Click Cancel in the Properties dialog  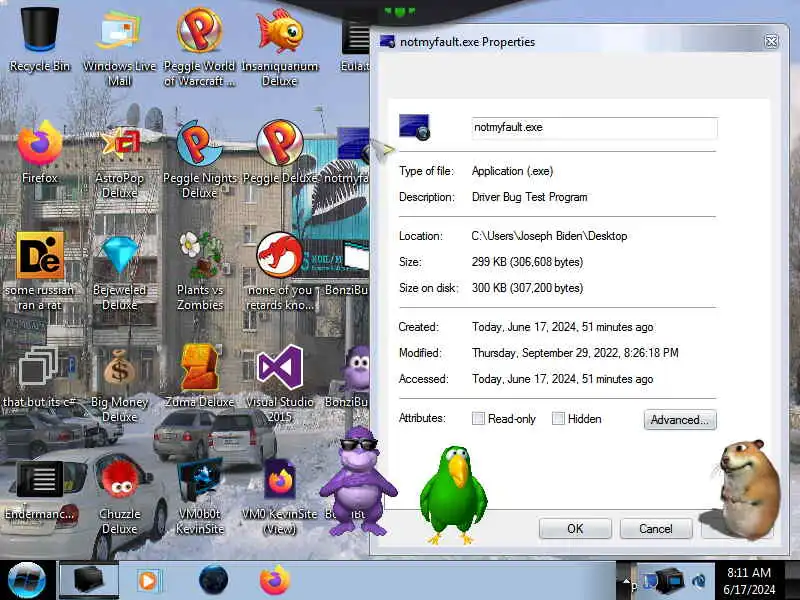pos(656,529)
